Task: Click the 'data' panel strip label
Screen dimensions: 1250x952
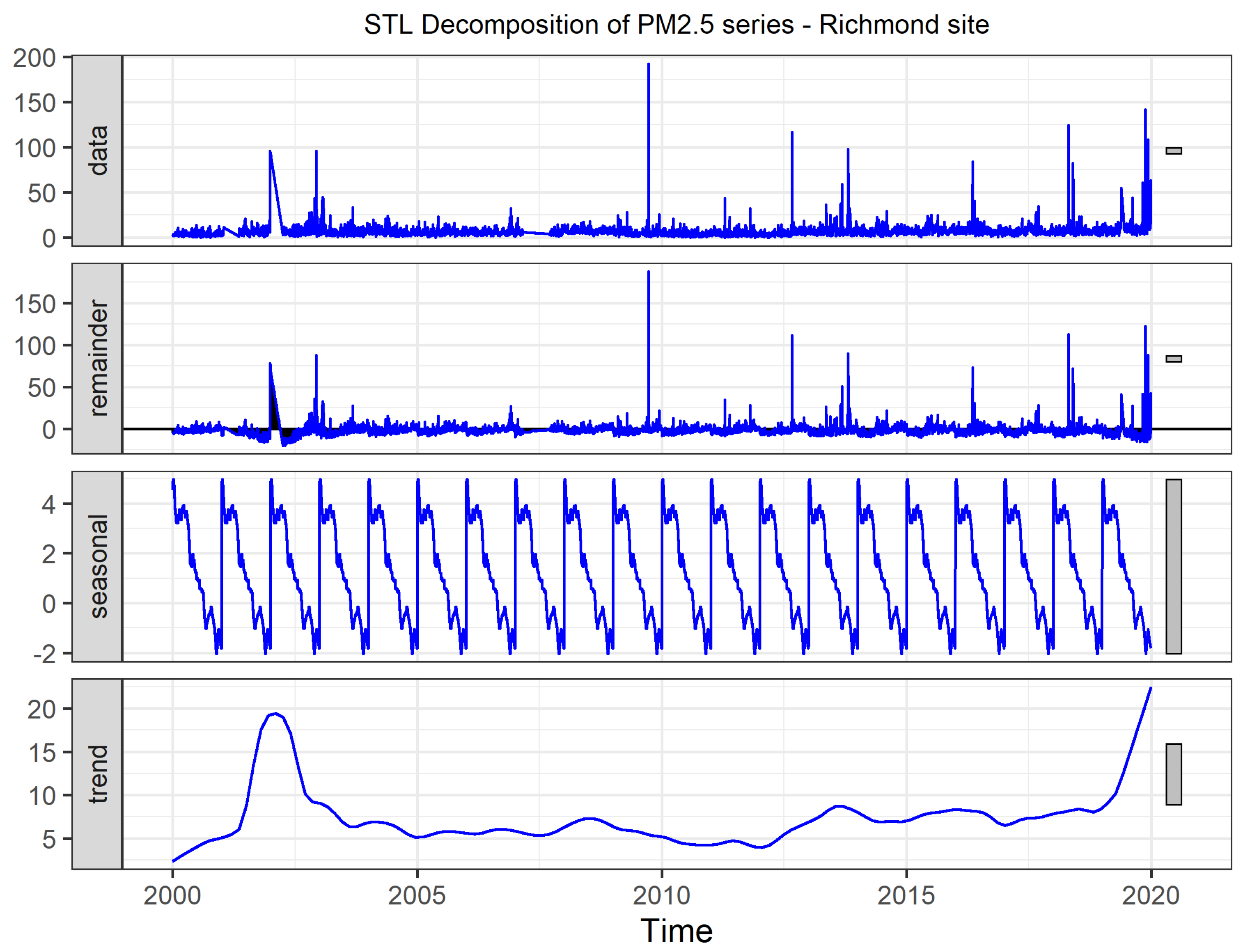Action: click(x=98, y=151)
